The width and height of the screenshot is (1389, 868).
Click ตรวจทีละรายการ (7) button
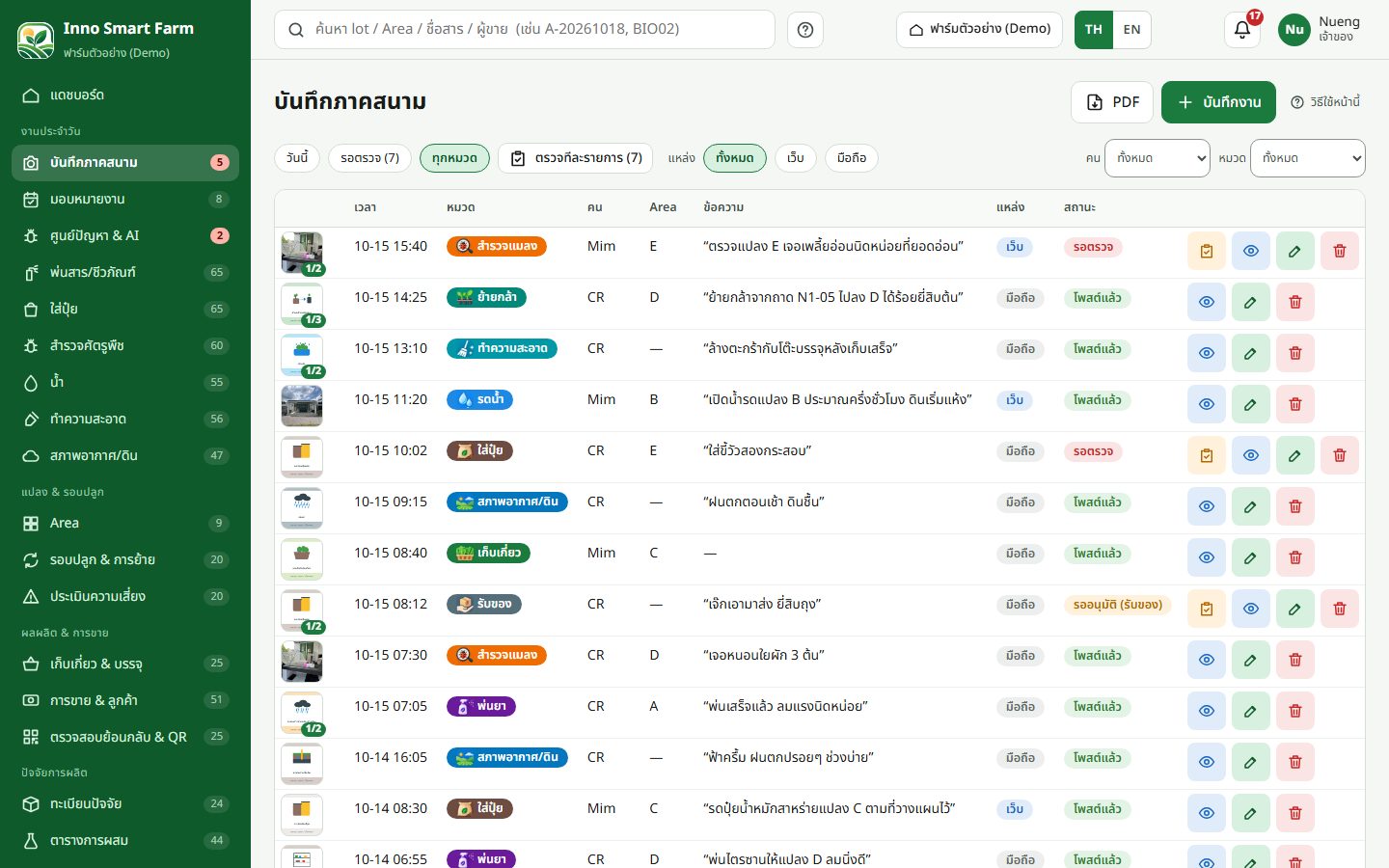(x=576, y=158)
